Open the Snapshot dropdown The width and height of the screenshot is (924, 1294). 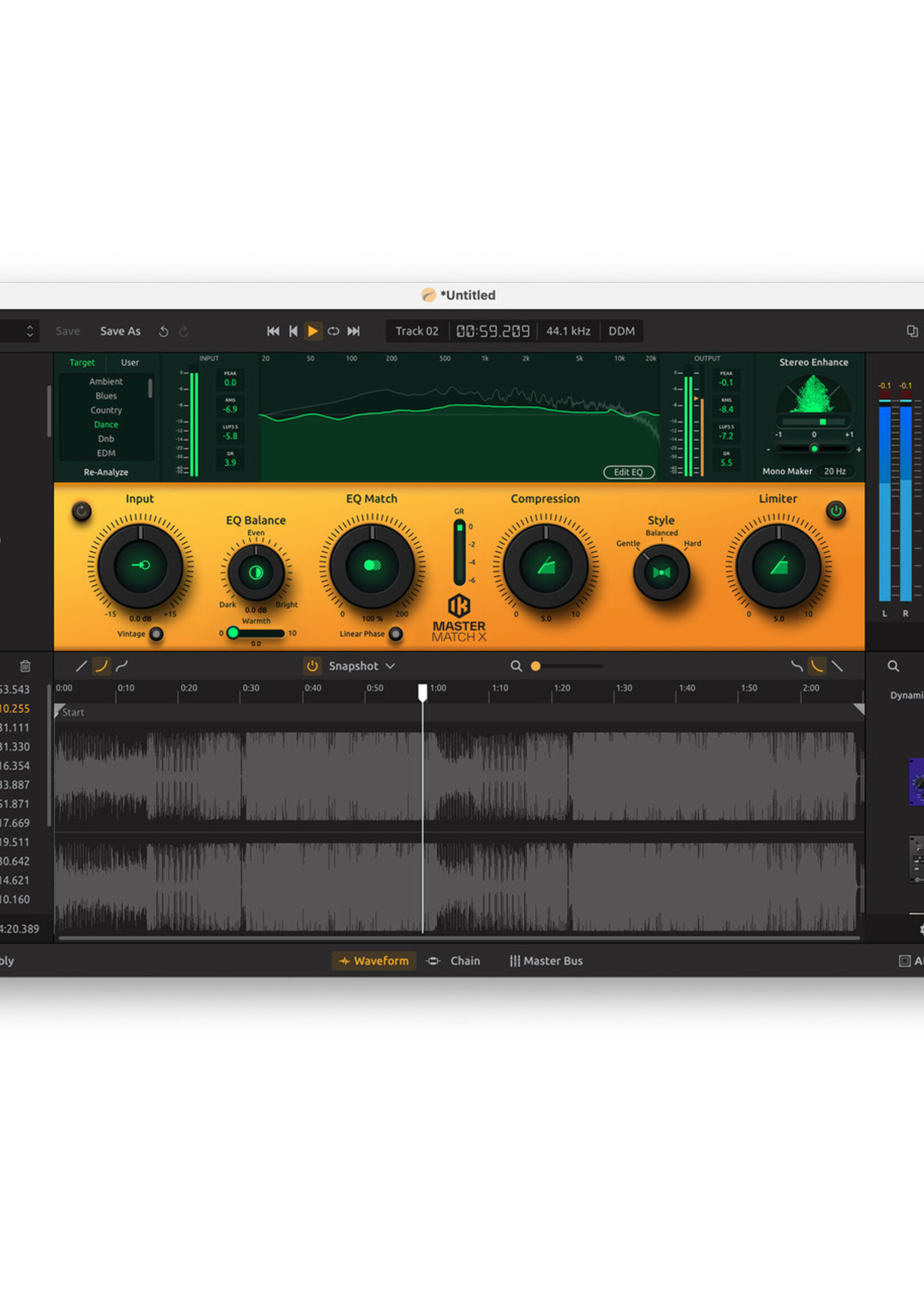point(362,666)
